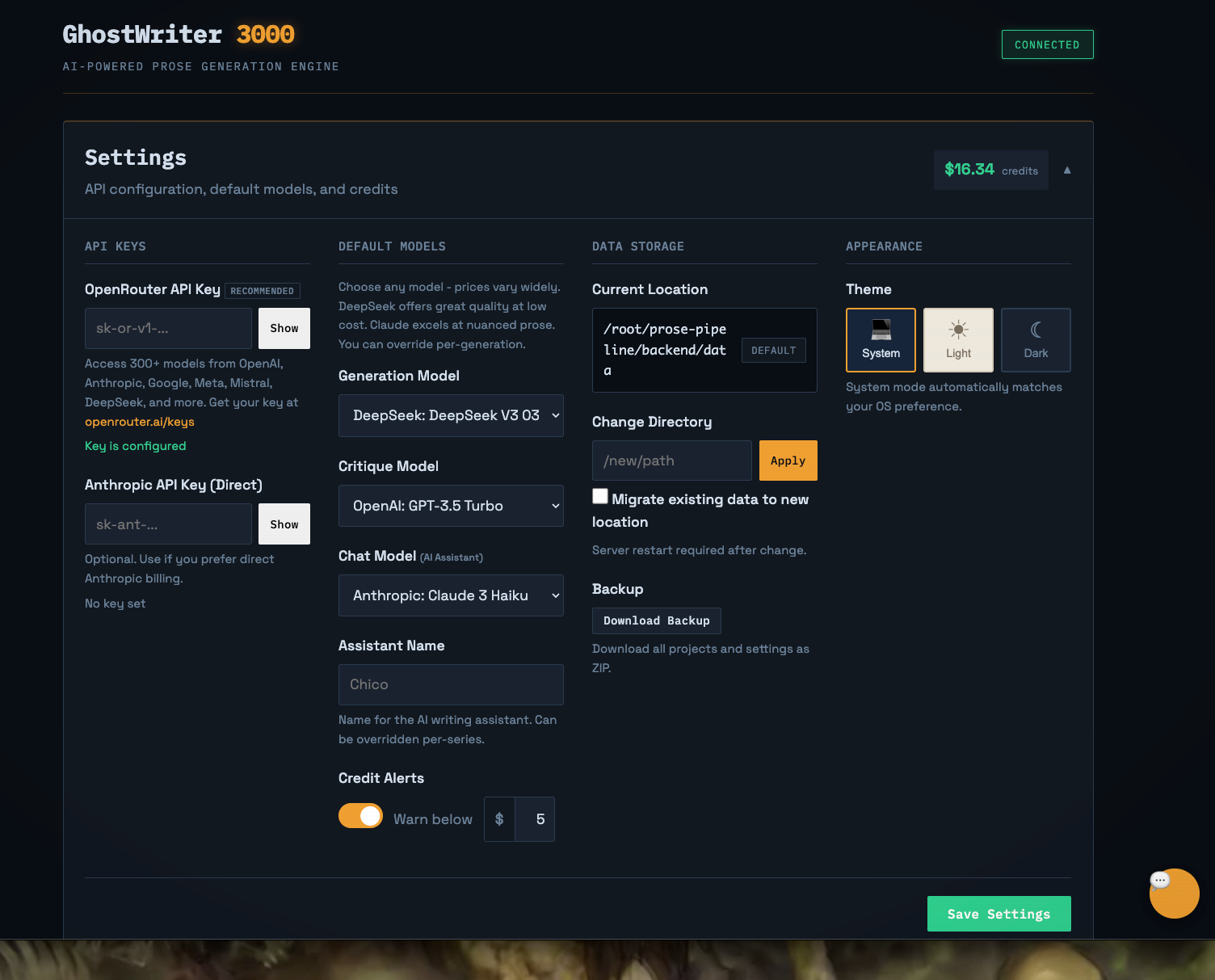
Task: Refresh credits using the triangle icon
Action: [x=1067, y=170]
